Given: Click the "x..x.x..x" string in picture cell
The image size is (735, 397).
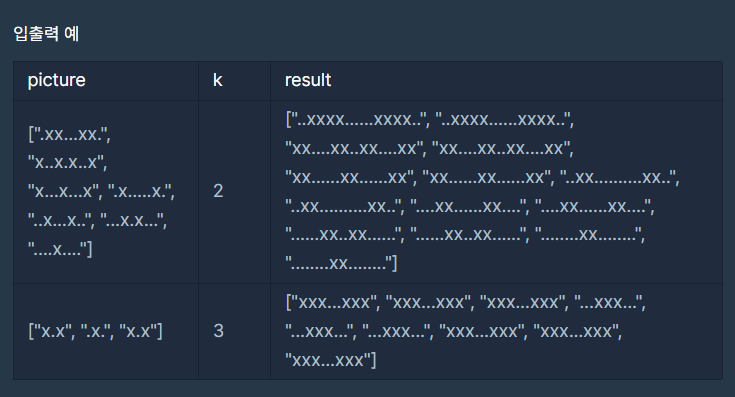Looking at the screenshot, I should click(68, 163).
